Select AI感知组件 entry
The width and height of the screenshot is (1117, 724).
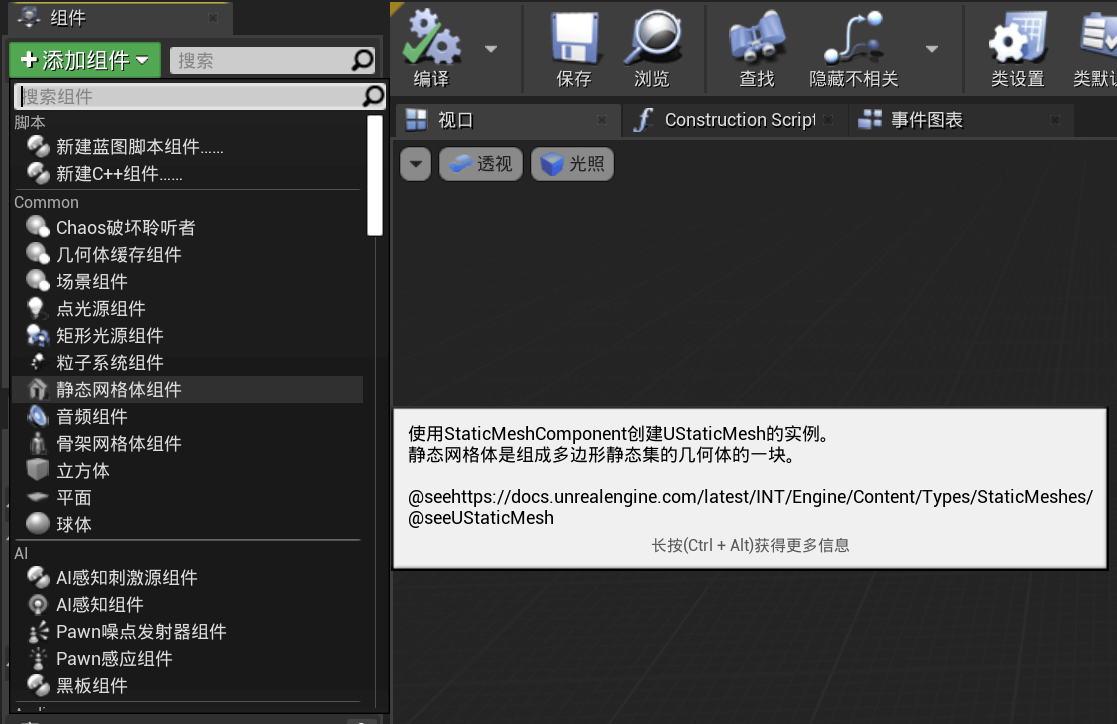[x=188, y=605]
